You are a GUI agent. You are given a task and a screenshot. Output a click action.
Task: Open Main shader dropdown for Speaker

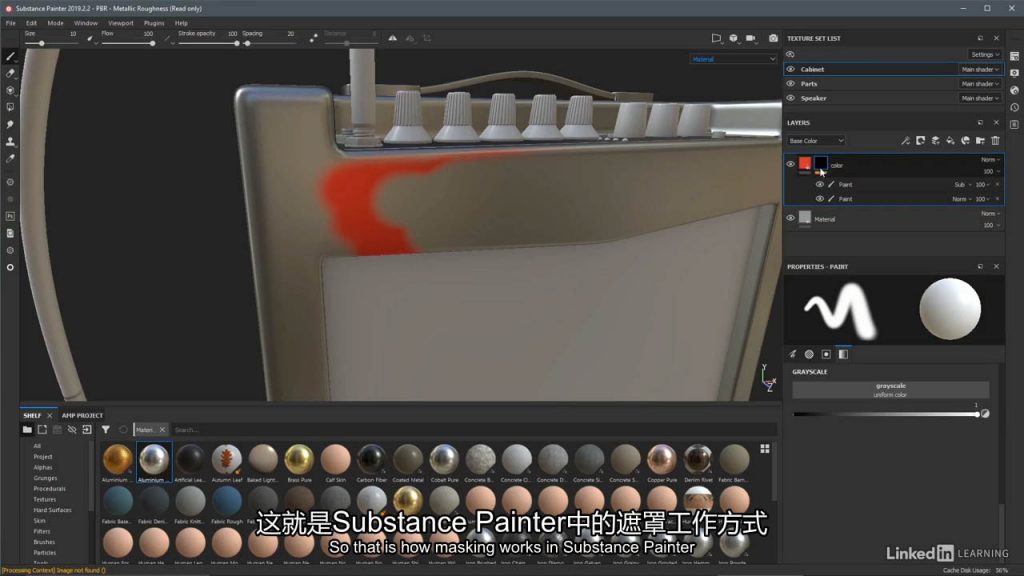(x=980, y=98)
